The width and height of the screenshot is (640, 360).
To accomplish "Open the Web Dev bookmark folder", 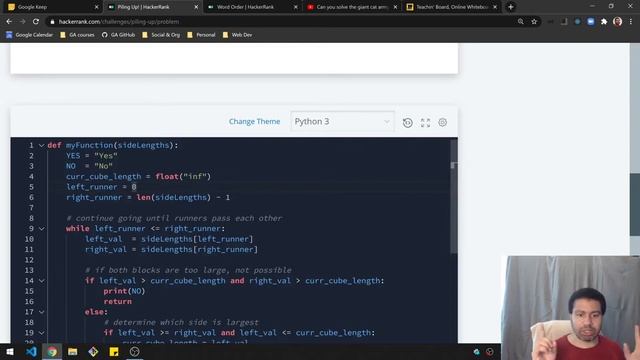I will [237, 35].
